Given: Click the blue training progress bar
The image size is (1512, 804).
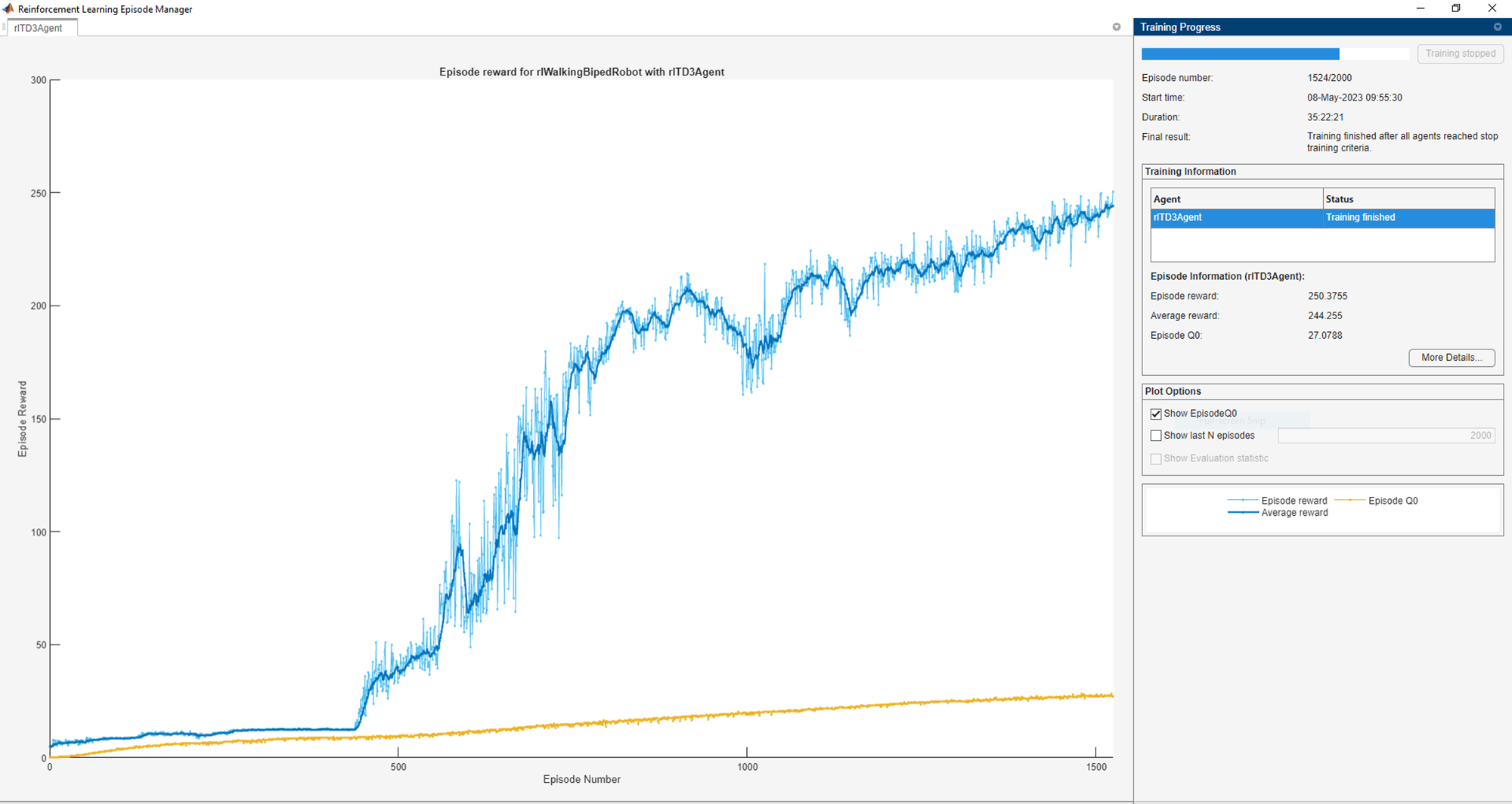Looking at the screenshot, I should point(1240,54).
